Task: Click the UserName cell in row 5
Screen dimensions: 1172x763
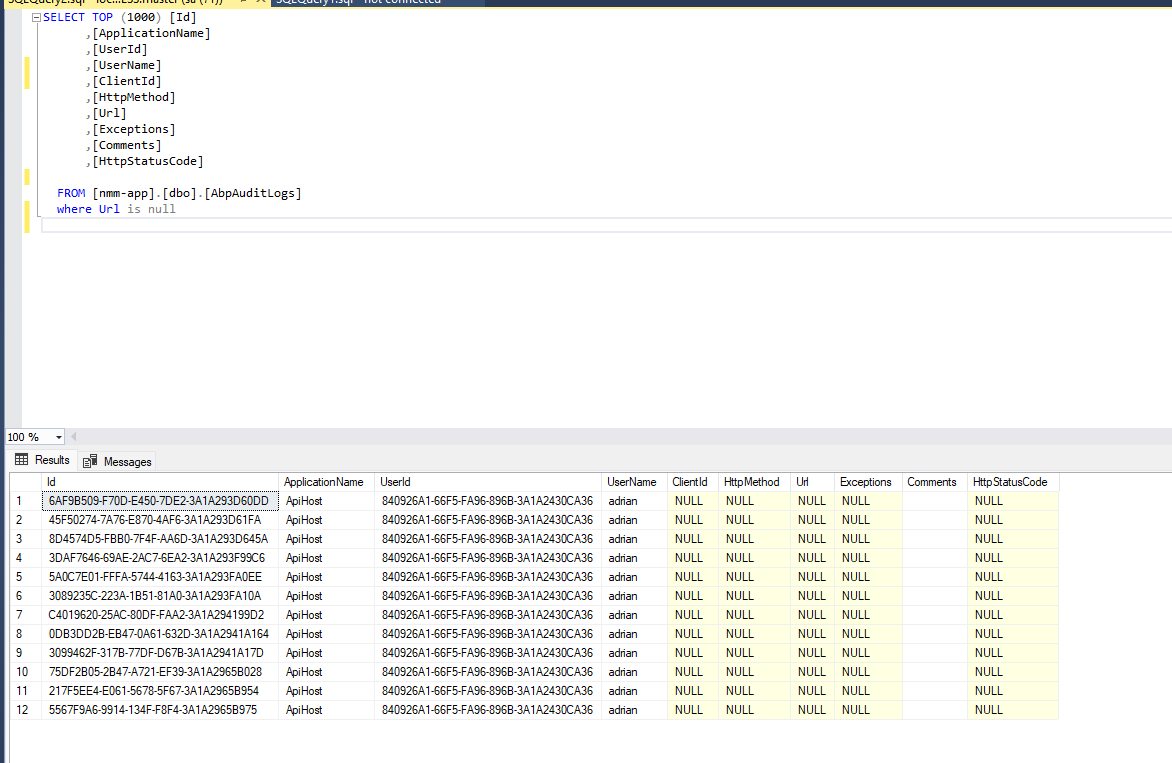Action: pyautogui.click(x=623, y=577)
